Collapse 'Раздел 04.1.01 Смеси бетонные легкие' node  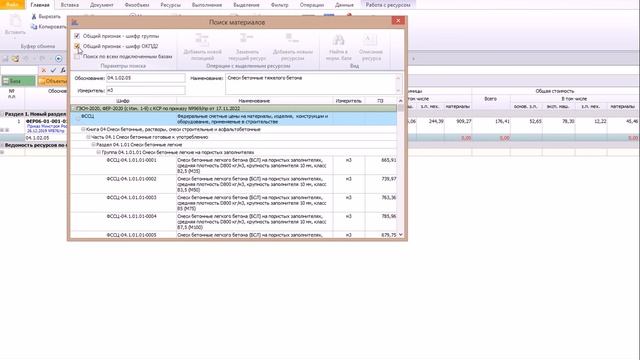(93, 145)
